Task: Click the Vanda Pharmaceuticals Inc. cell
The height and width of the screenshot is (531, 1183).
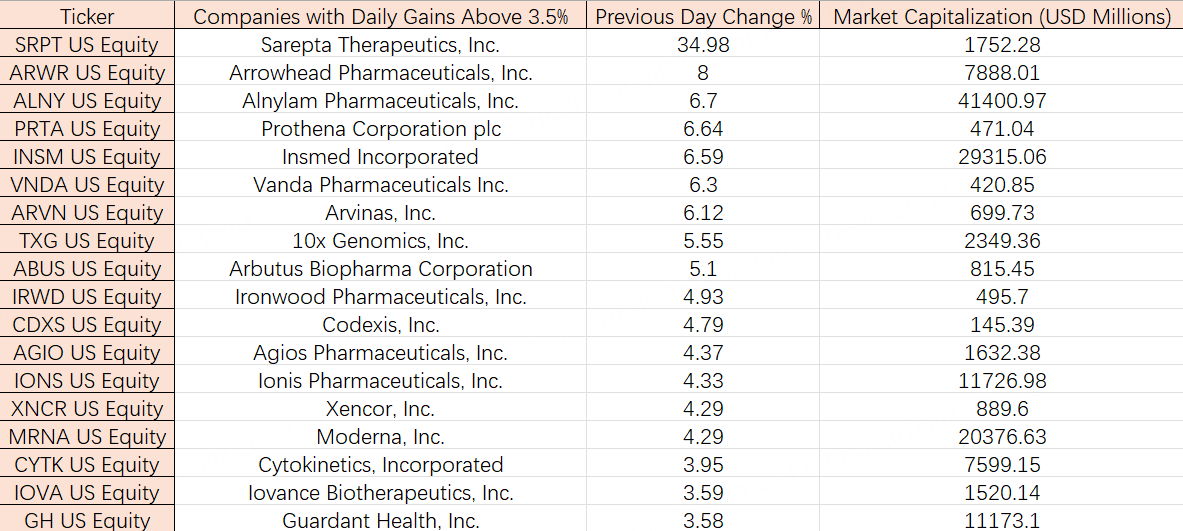Action: click(380, 185)
